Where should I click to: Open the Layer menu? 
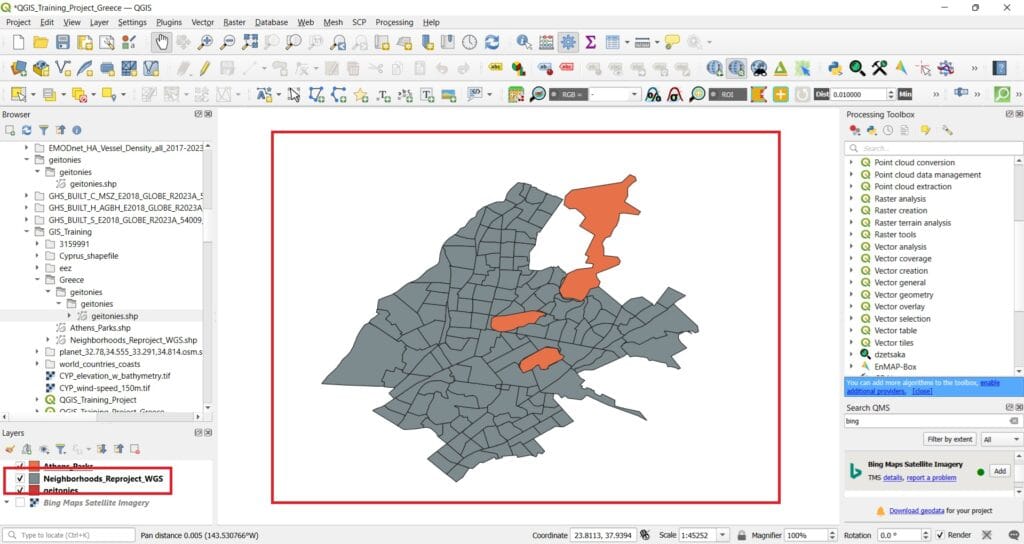click(x=99, y=22)
